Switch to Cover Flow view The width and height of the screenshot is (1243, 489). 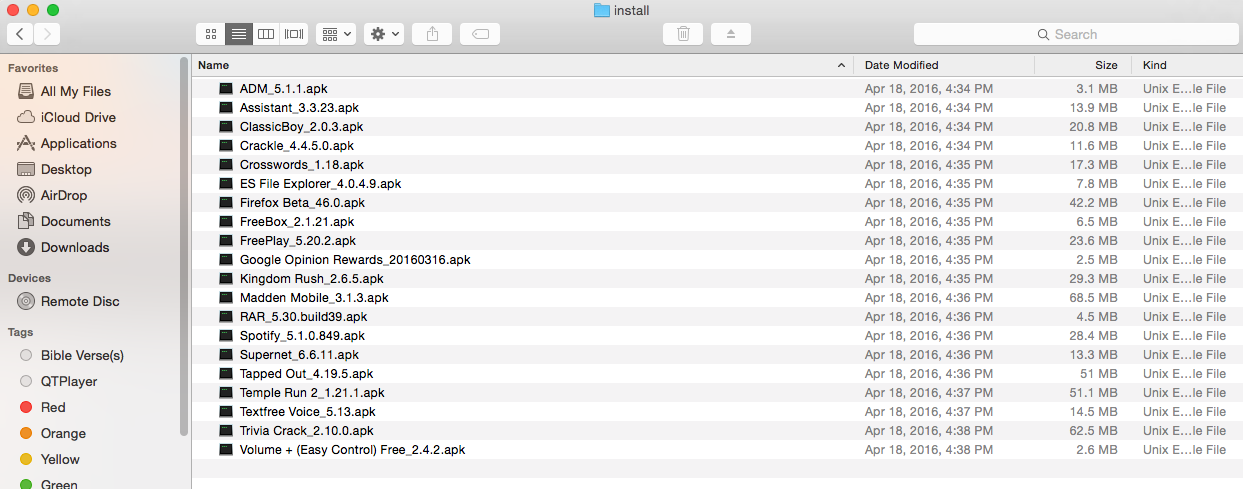coord(294,34)
